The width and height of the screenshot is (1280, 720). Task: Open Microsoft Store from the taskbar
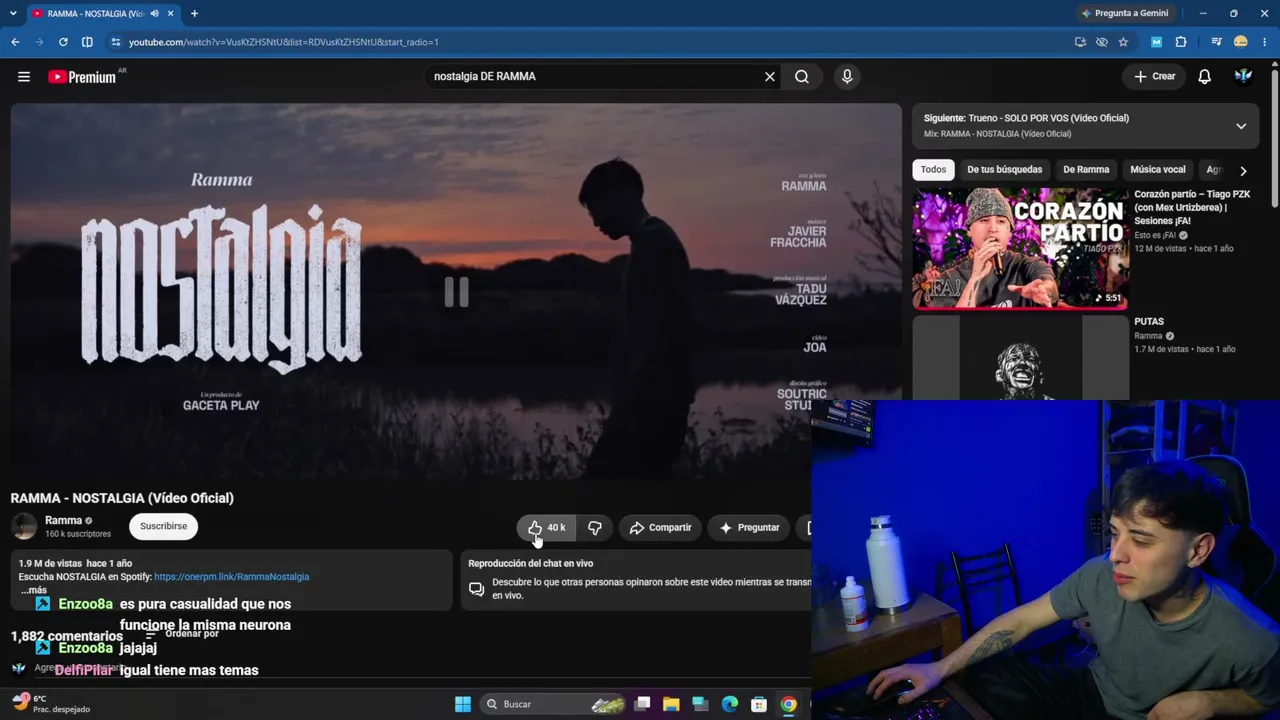pyautogui.click(x=759, y=704)
